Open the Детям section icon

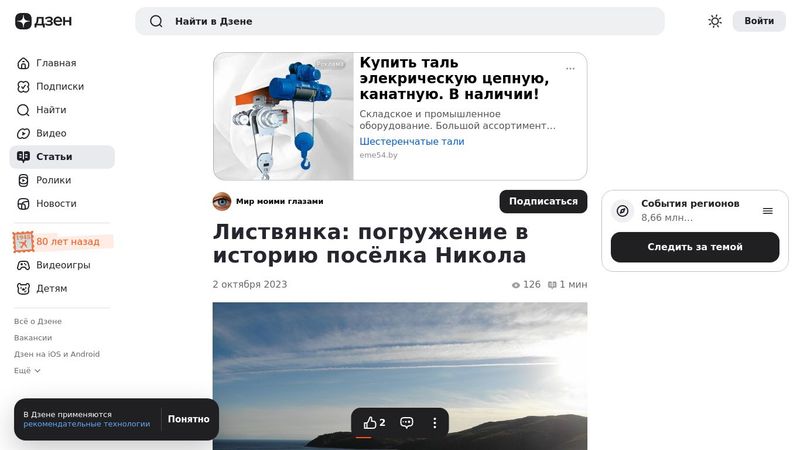[x=24, y=288]
